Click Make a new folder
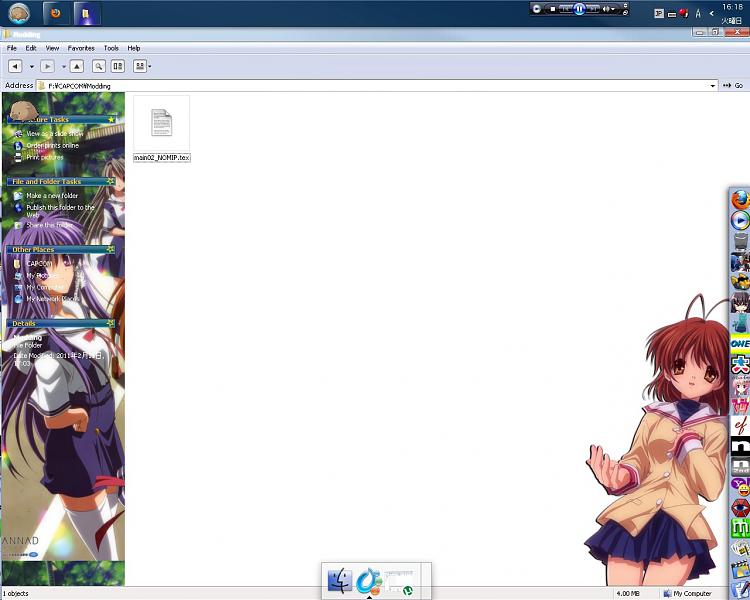 click(52, 195)
